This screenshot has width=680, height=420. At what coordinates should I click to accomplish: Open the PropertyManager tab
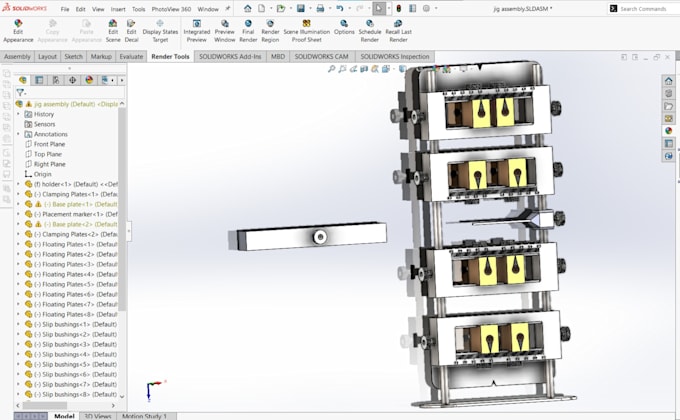(x=39, y=80)
